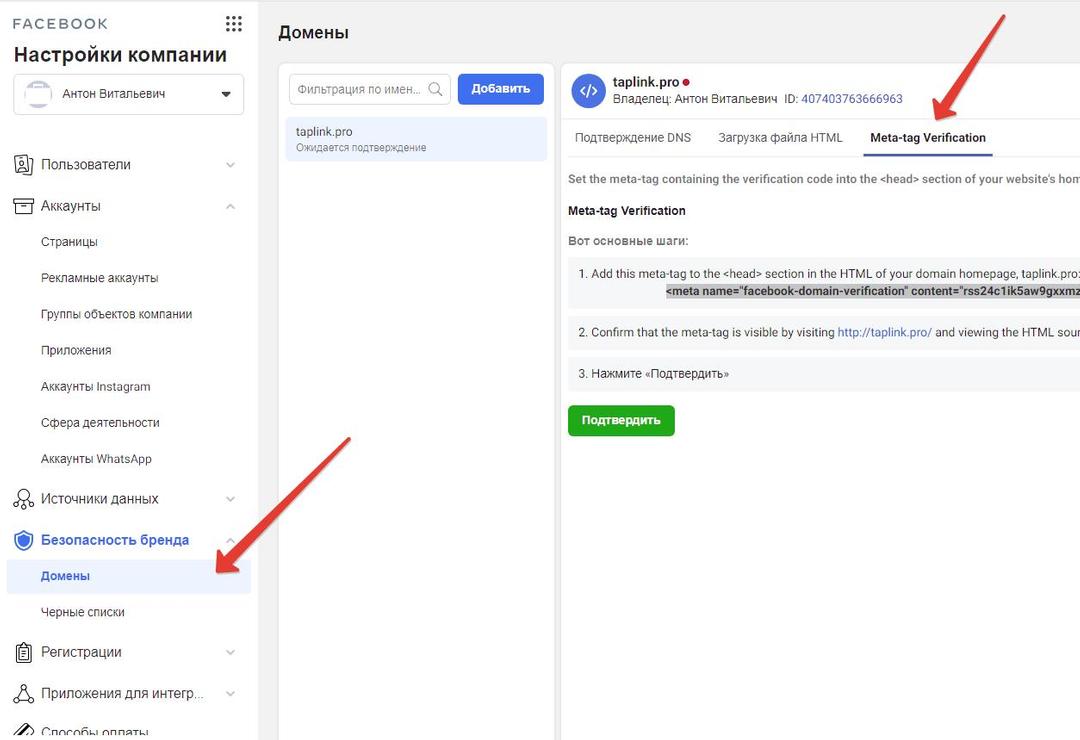Click the FACEBOOK logo text
Viewport: 1080px width, 740px height.
point(60,24)
